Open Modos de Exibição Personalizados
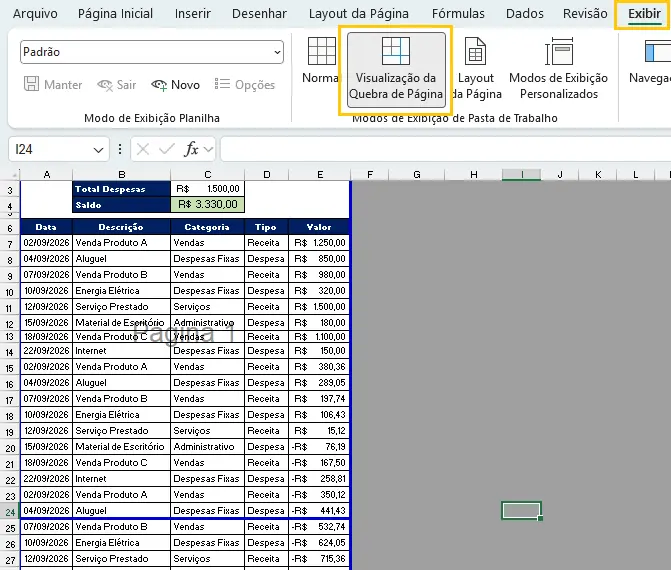This screenshot has height=570, width=671. click(558, 69)
